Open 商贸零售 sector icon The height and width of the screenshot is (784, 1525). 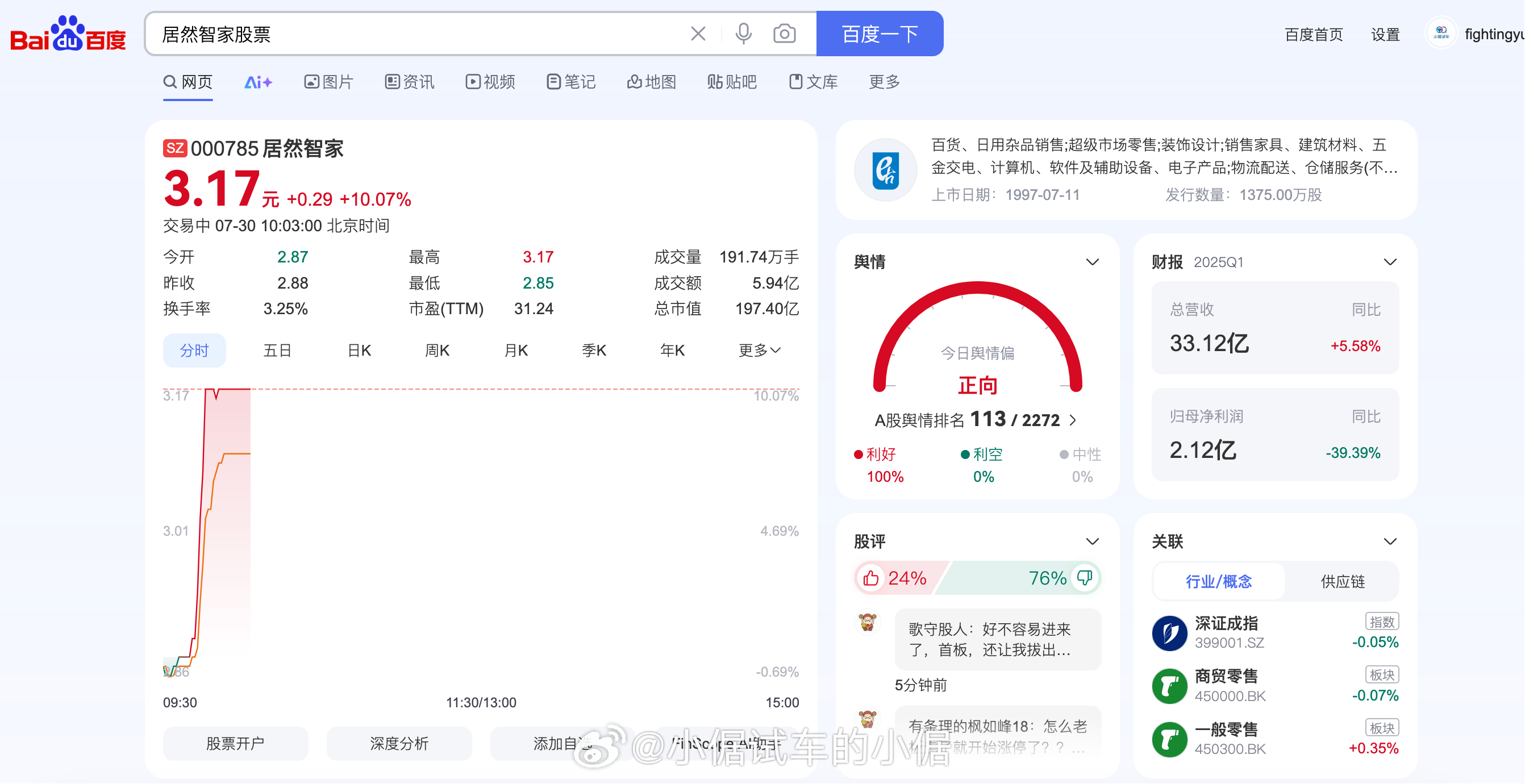coord(1170,686)
